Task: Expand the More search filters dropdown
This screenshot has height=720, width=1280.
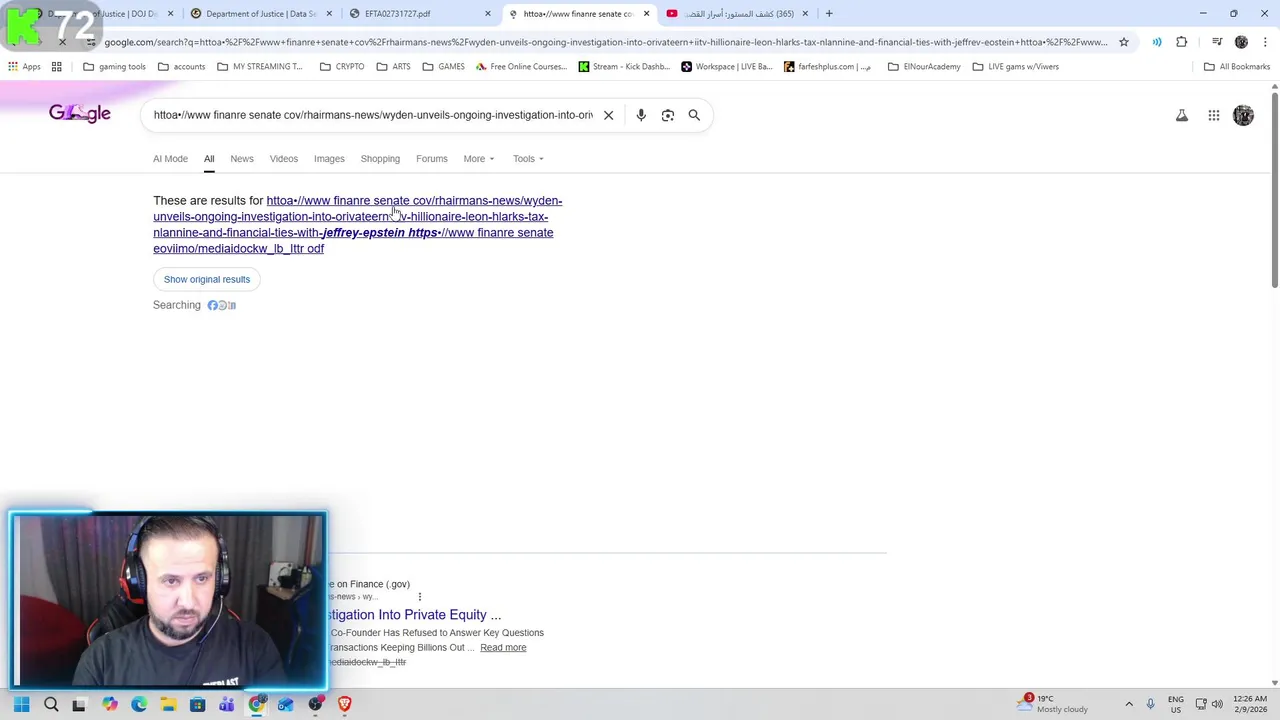Action: (479, 159)
